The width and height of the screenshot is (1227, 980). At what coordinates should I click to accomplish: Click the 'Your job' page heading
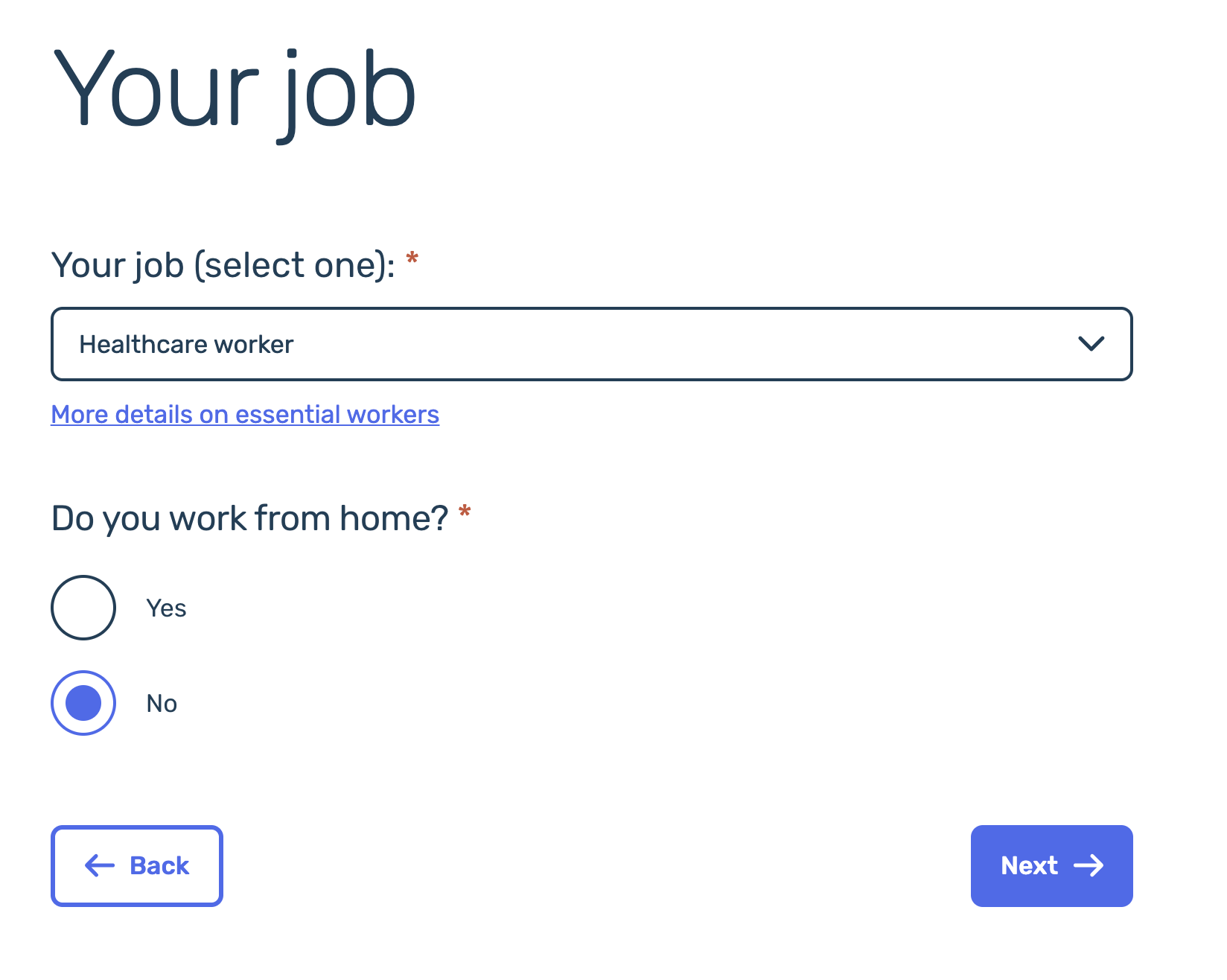[x=234, y=93]
